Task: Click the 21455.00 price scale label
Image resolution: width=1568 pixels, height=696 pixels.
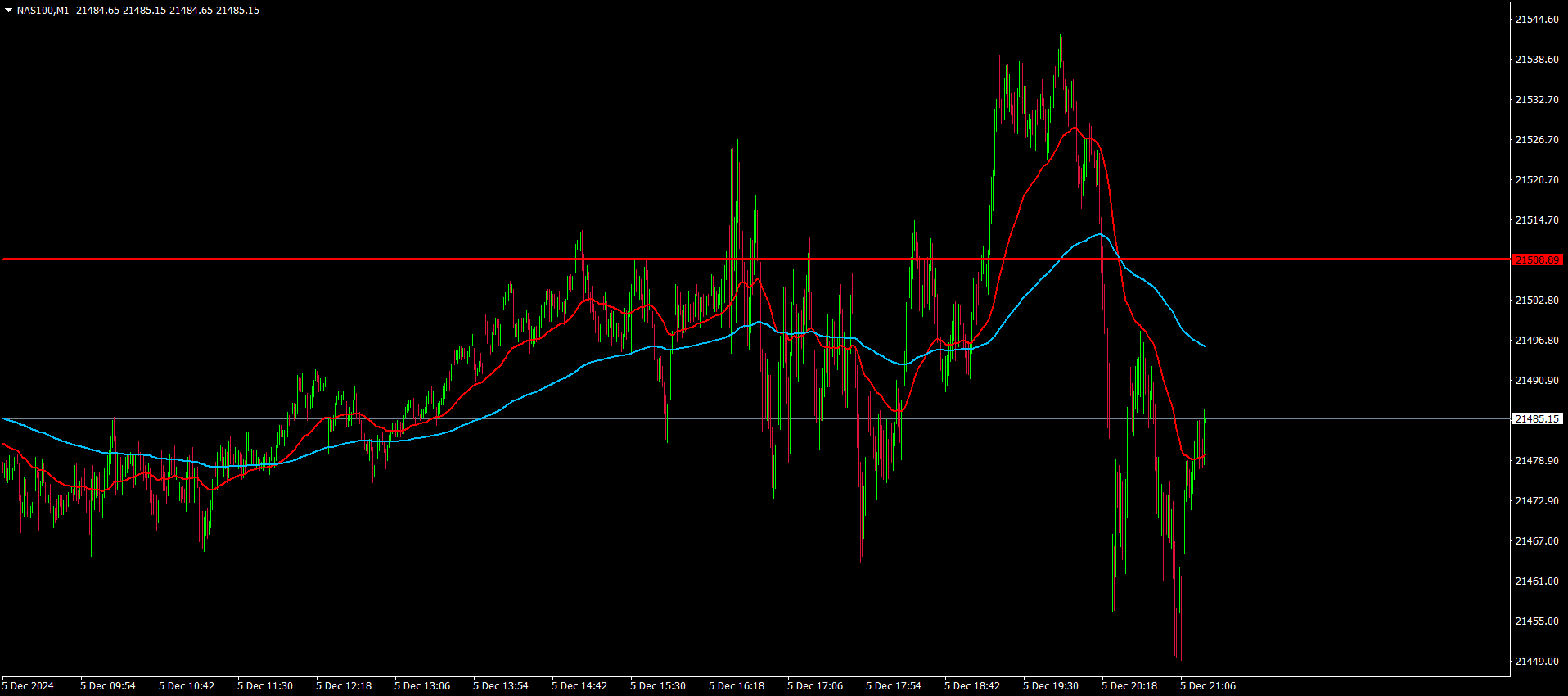Action: coord(1537,621)
